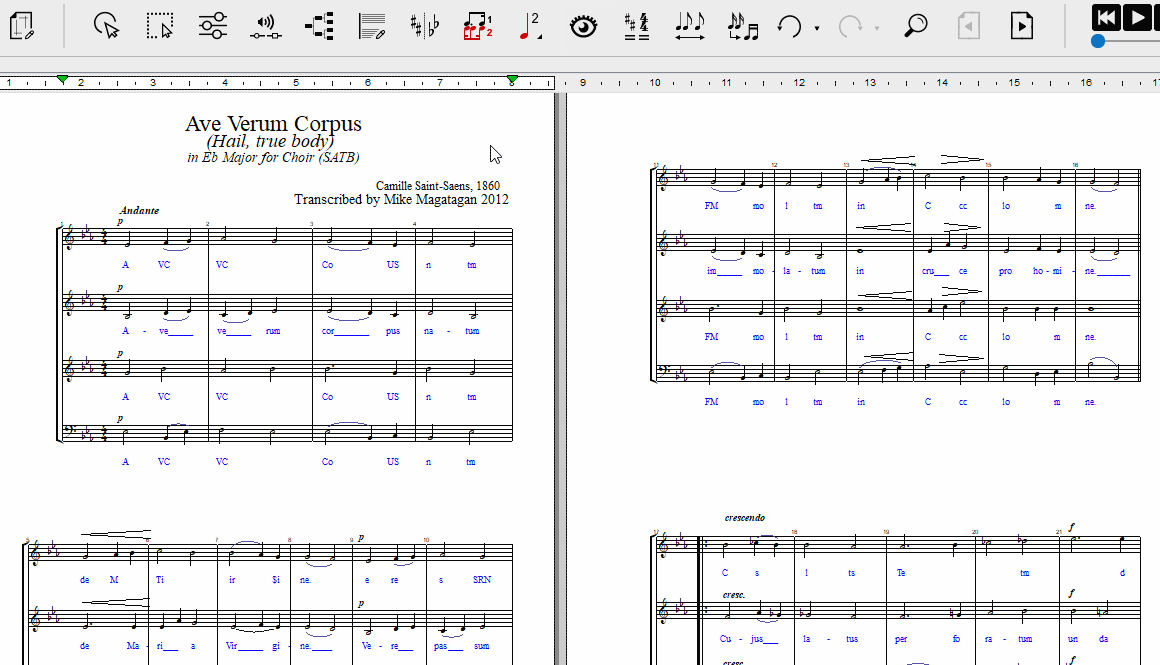Open the speaker volume playback settings

point(265,26)
